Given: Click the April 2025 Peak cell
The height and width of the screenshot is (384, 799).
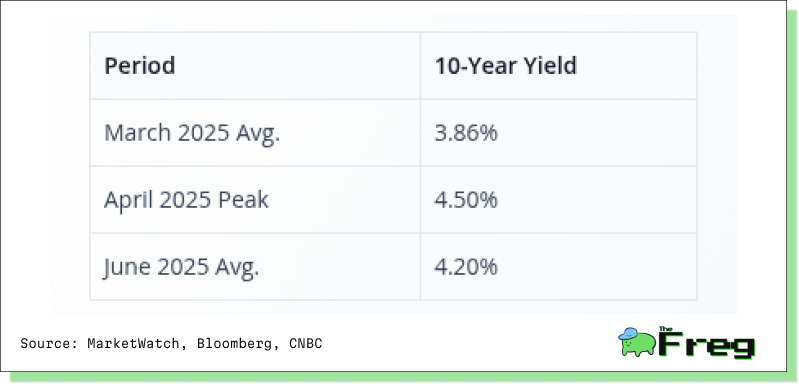Looking at the screenshot, I should tap(255, 200).
